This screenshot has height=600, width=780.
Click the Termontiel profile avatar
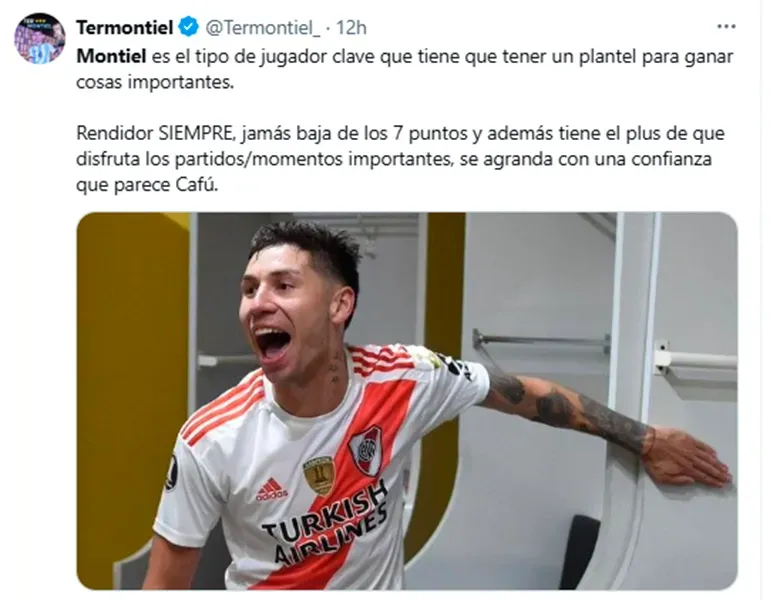click(39, 39)
